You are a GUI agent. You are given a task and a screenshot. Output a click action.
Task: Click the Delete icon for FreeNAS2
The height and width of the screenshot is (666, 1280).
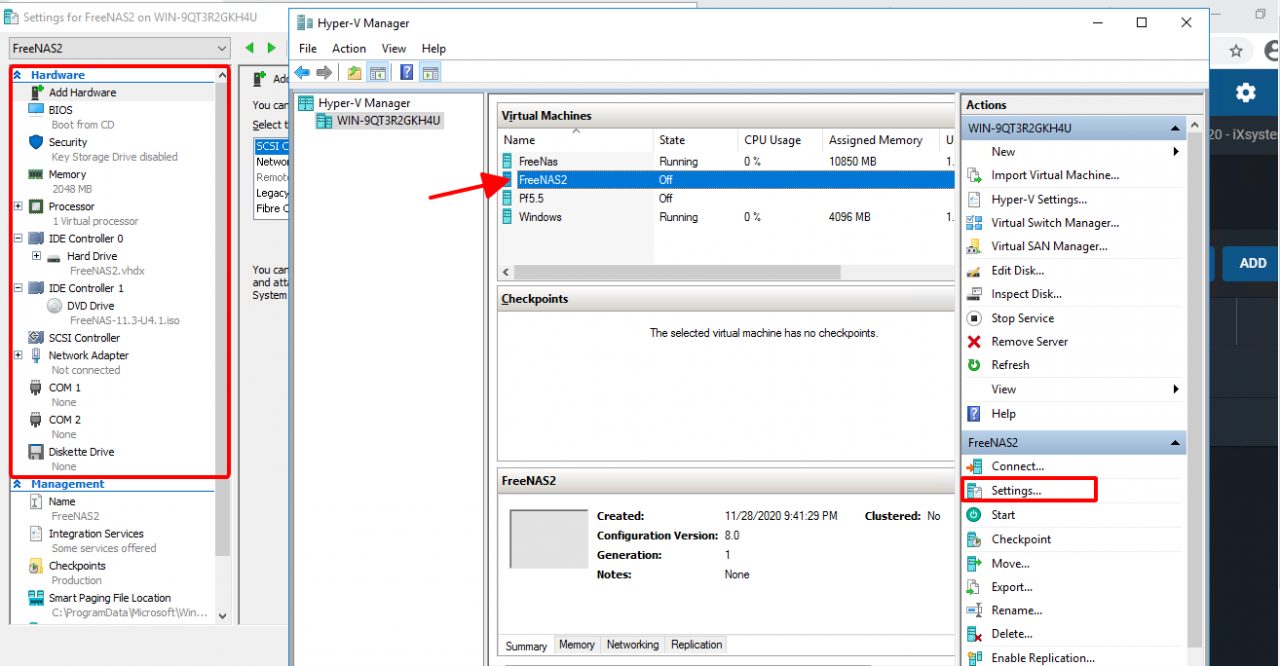pos(974,634)
